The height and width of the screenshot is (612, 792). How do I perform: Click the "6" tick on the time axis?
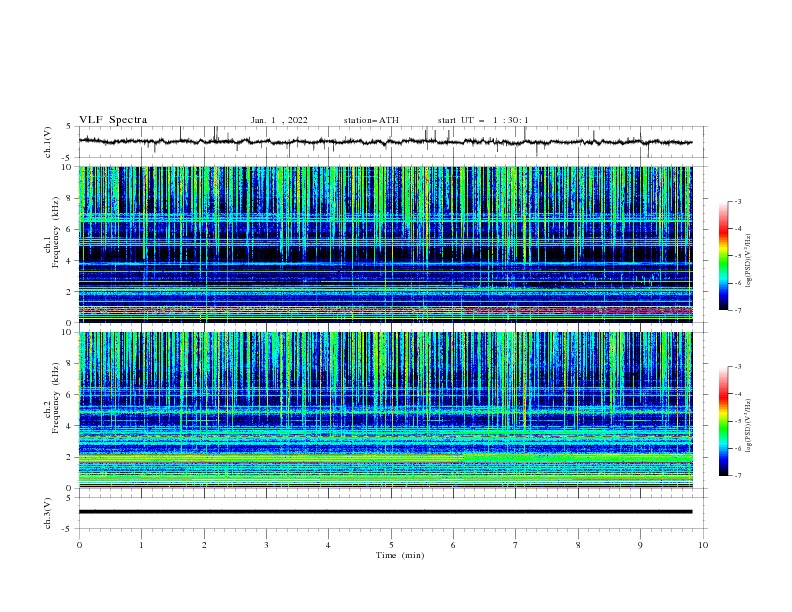pos(453,545)
